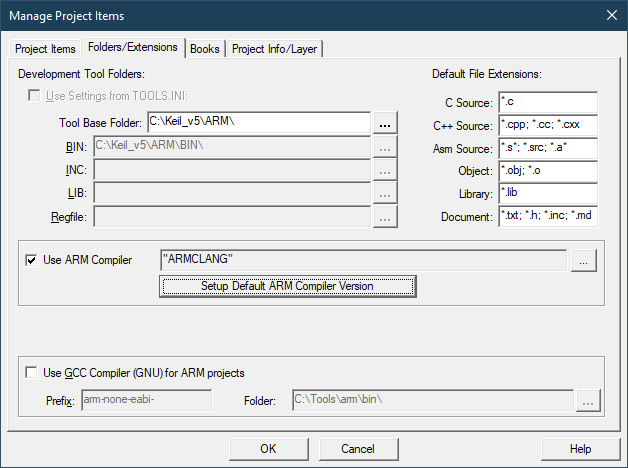628x468 pixels.
Task: Open Help for this dialog
Action: point(580,449)
